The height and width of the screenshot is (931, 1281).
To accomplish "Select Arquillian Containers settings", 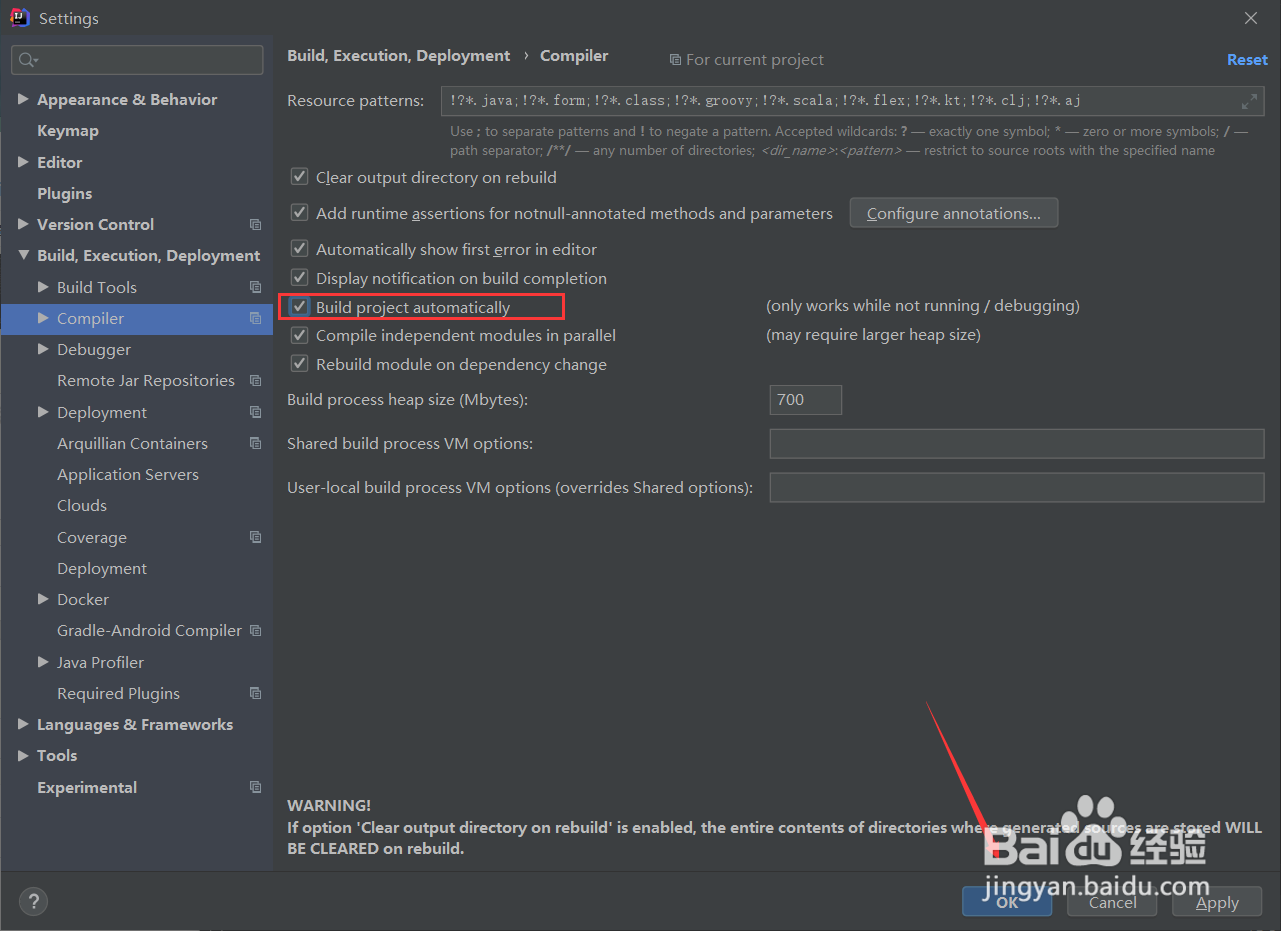I will (x=132, y=444).
